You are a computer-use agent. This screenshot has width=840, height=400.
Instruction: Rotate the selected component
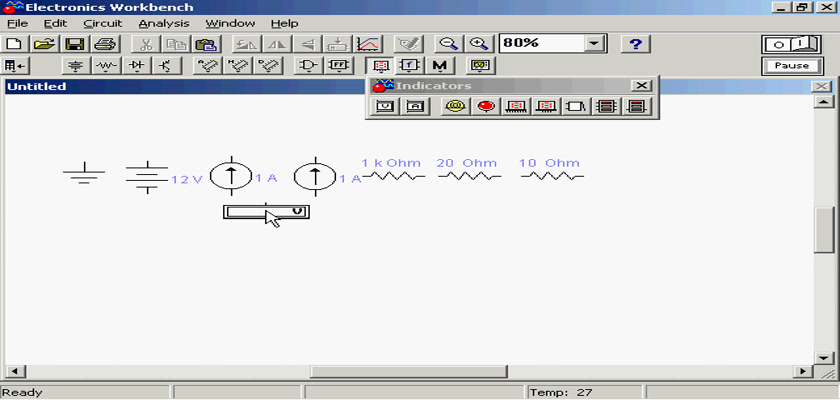click(x=245, y=44)
